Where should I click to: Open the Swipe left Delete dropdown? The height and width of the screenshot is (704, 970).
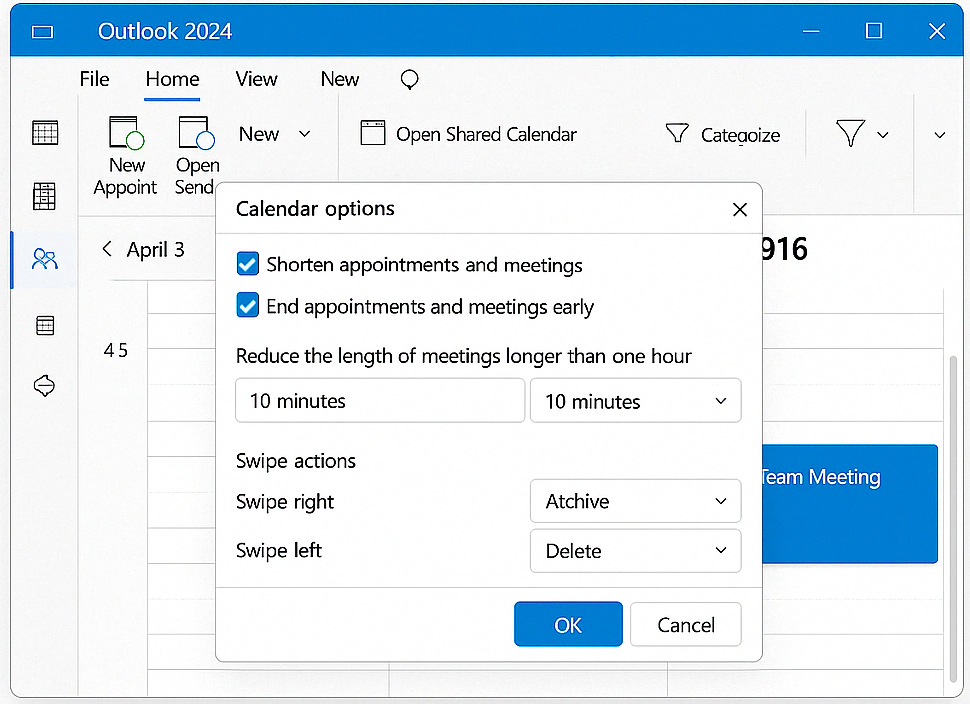pyautogui.click(x=635, y=551)
